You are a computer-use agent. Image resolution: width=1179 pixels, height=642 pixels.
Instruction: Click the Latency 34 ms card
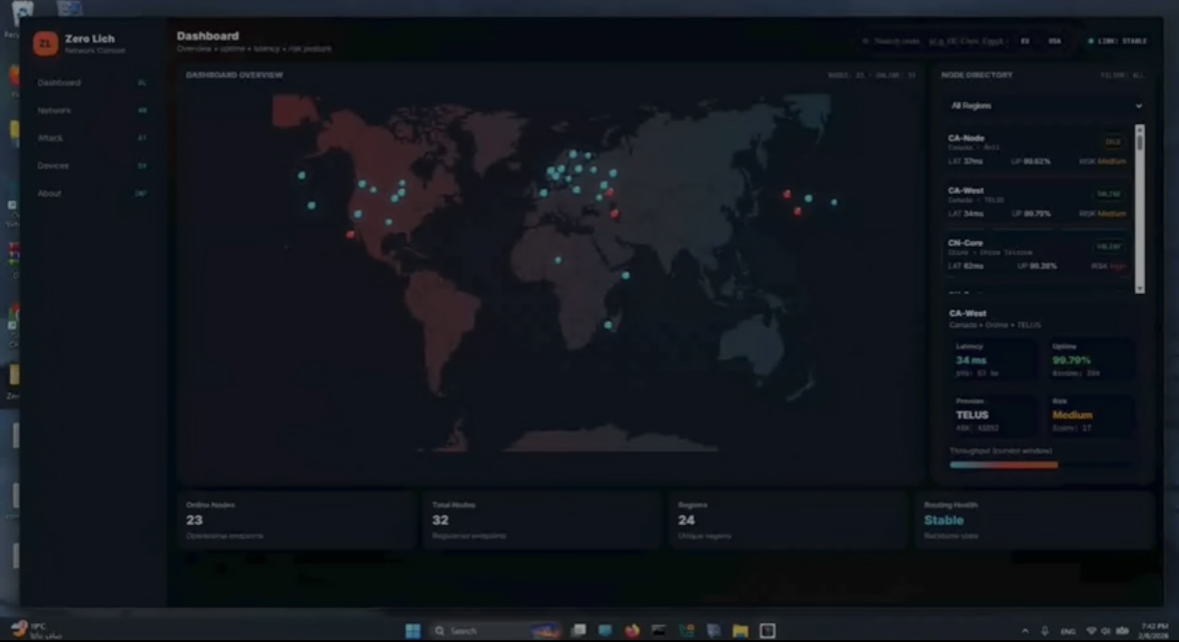pos(995,359)
